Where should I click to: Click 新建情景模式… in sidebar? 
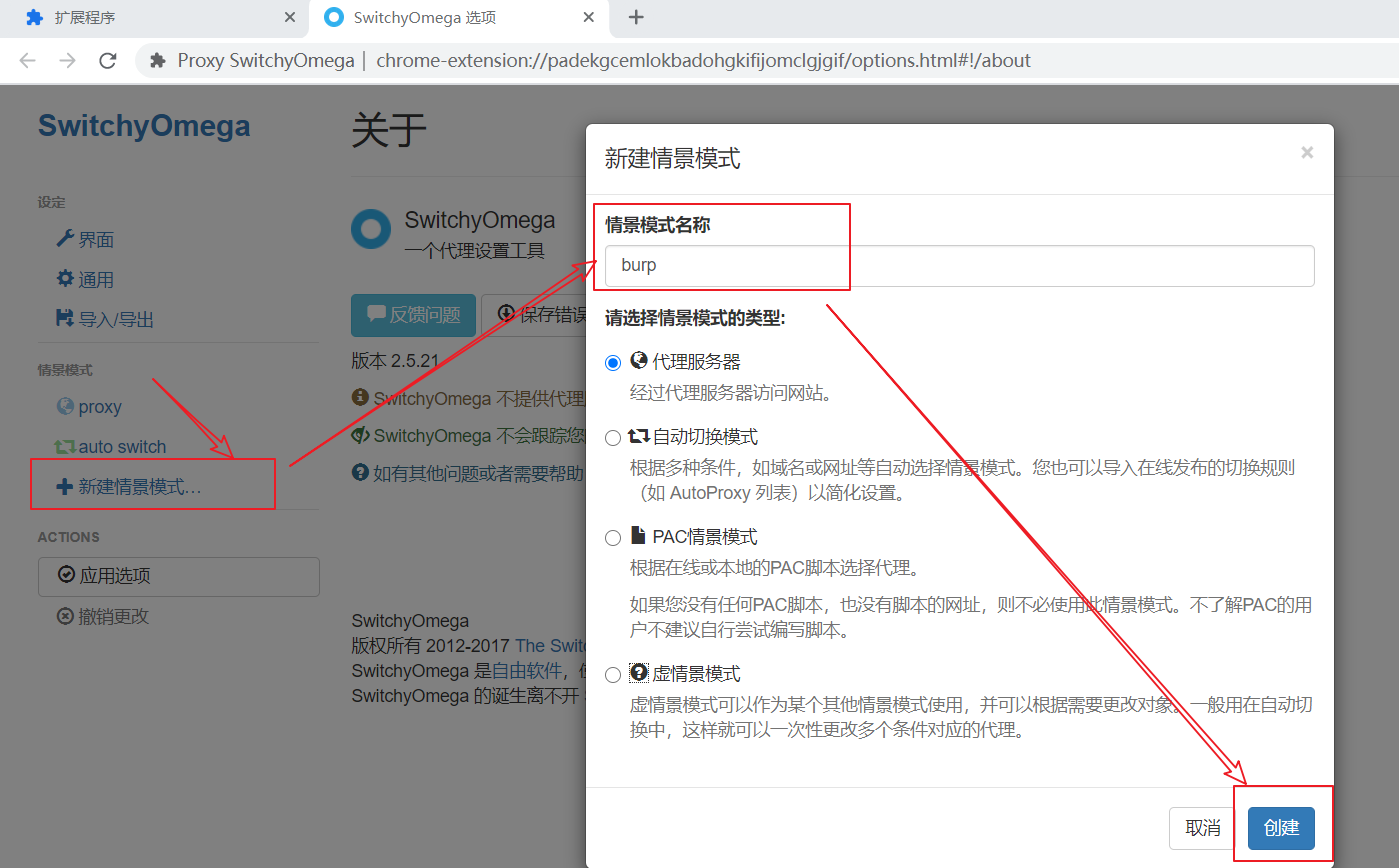pyautogui.click(x=129, y=487)
